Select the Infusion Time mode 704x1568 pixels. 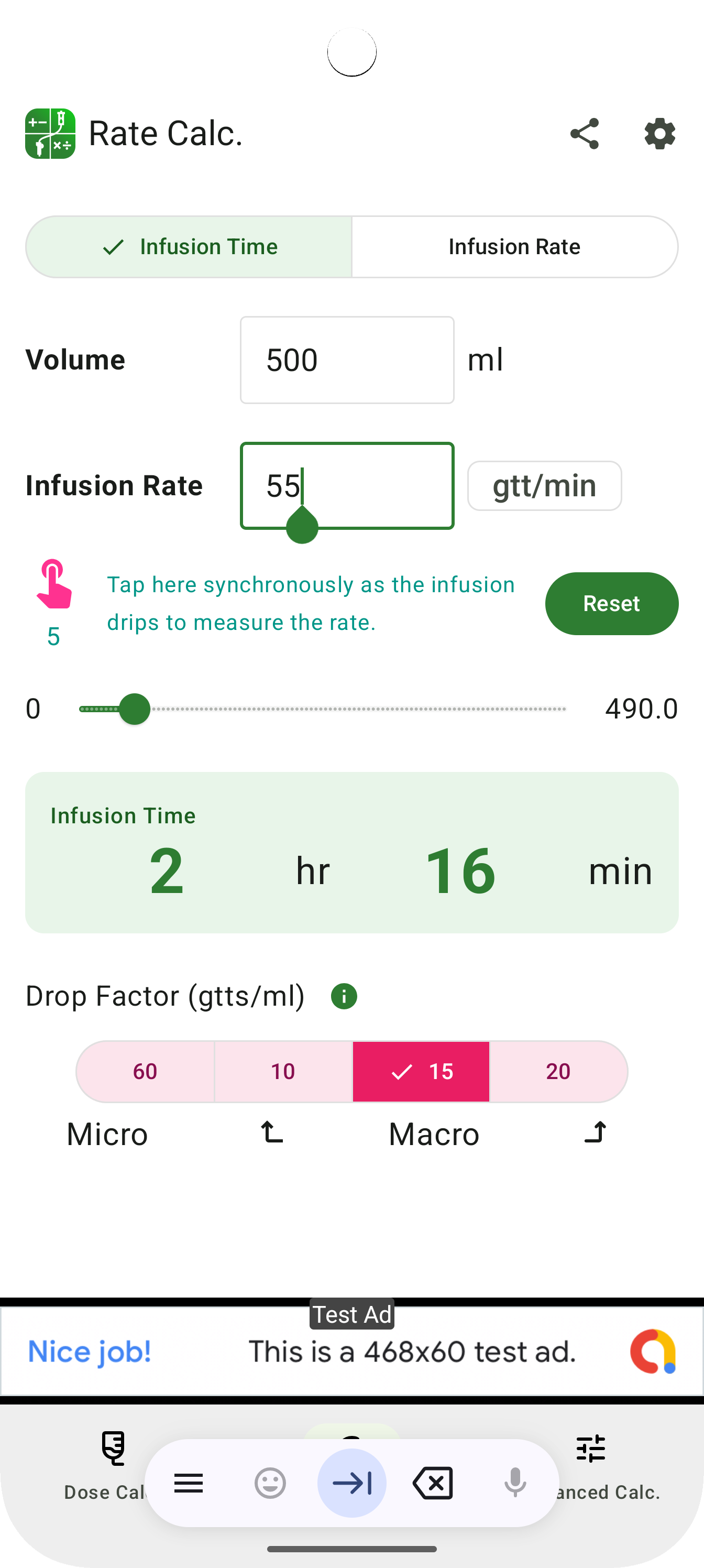189,247
